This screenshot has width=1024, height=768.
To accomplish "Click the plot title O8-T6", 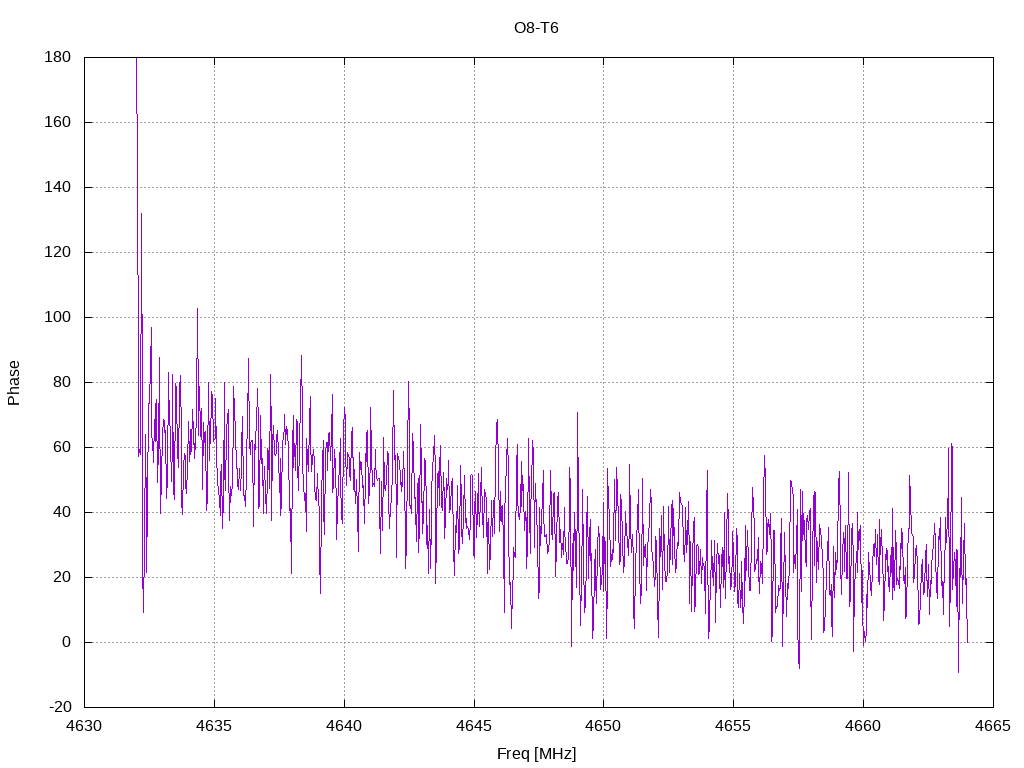I will (x=536, y=28).
